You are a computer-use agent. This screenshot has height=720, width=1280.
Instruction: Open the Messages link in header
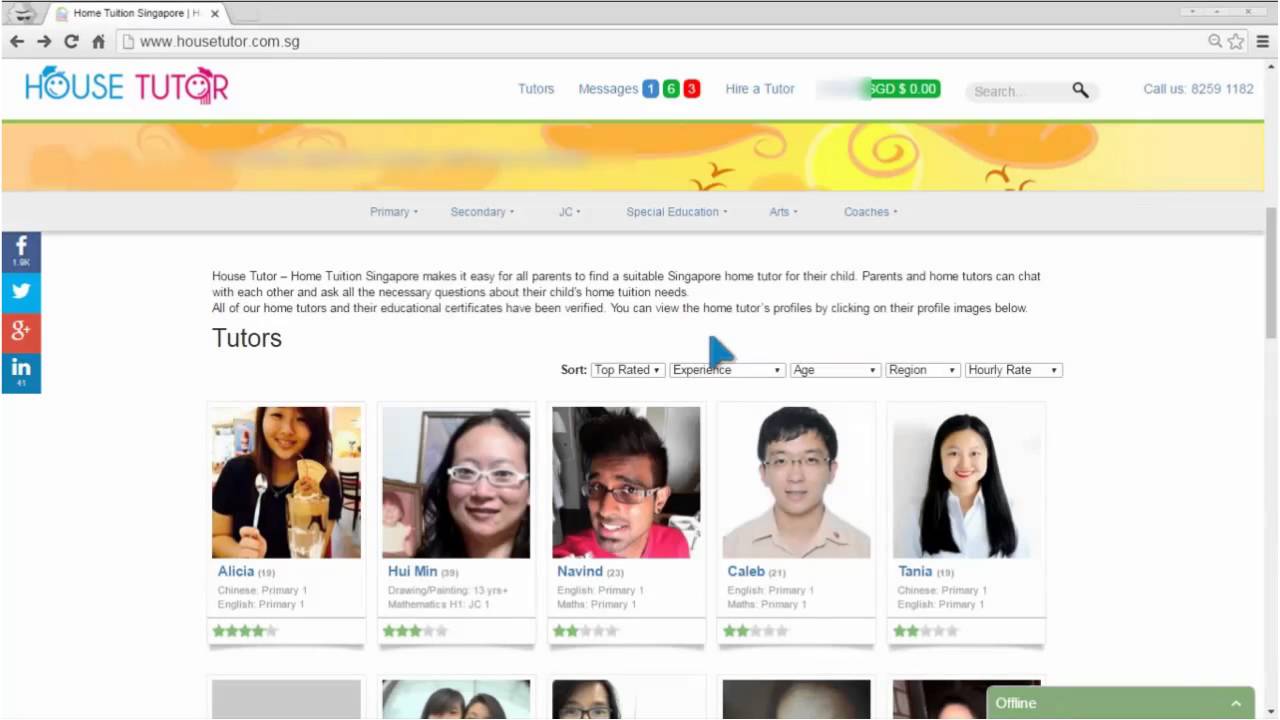pyautogui.click(x=608, y=89)
